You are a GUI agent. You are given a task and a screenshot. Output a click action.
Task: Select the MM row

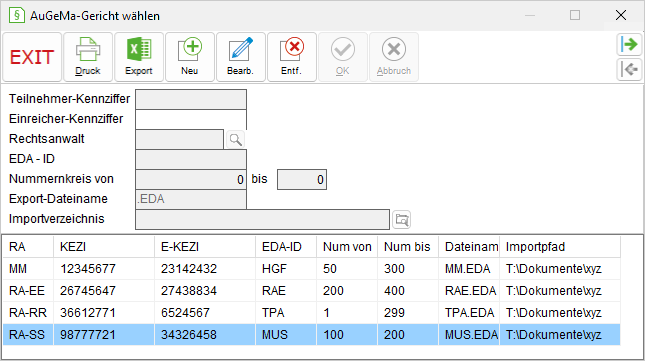(x=311, y=269)
